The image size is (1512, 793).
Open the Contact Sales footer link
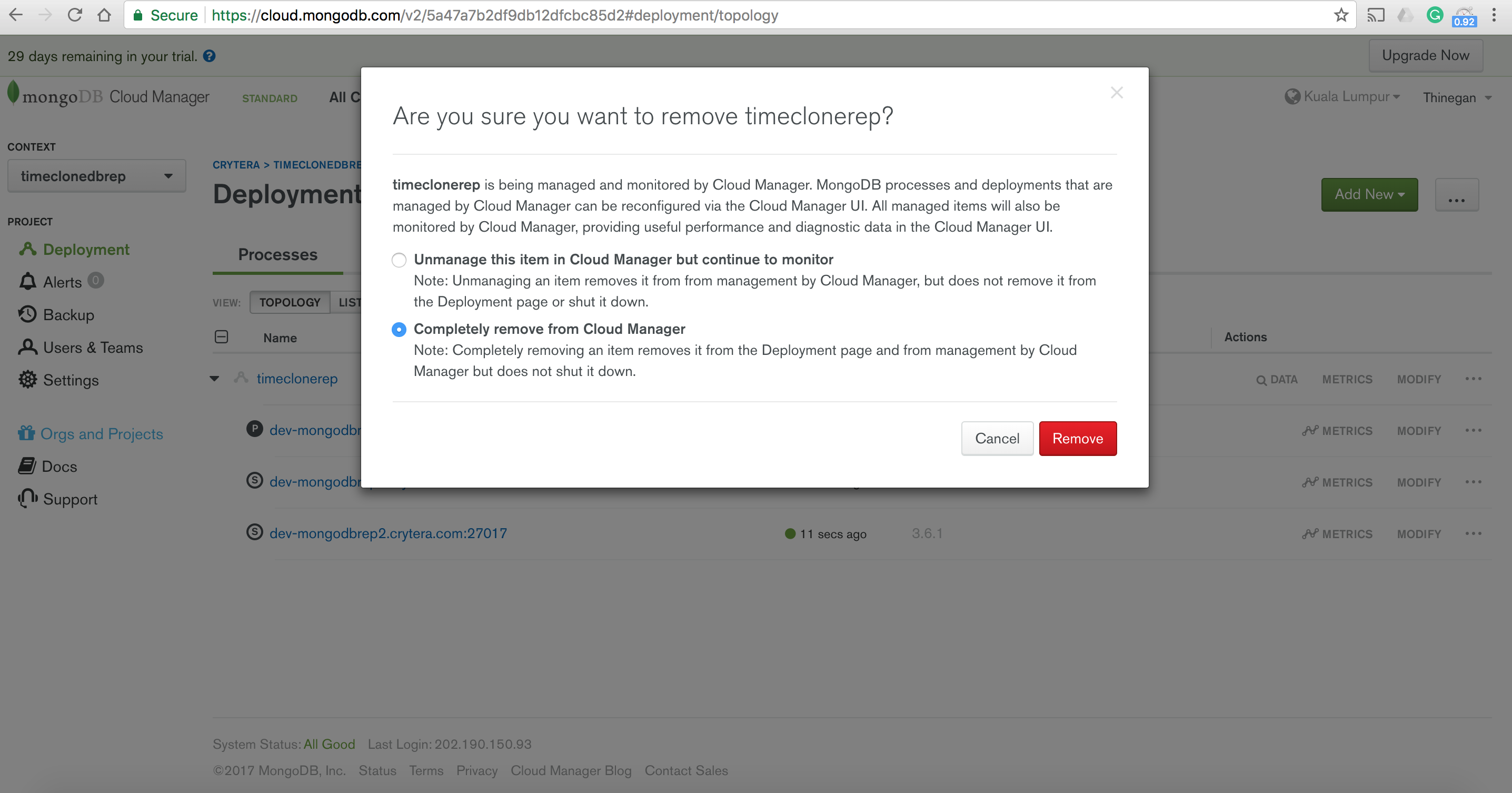click(686, 771)
